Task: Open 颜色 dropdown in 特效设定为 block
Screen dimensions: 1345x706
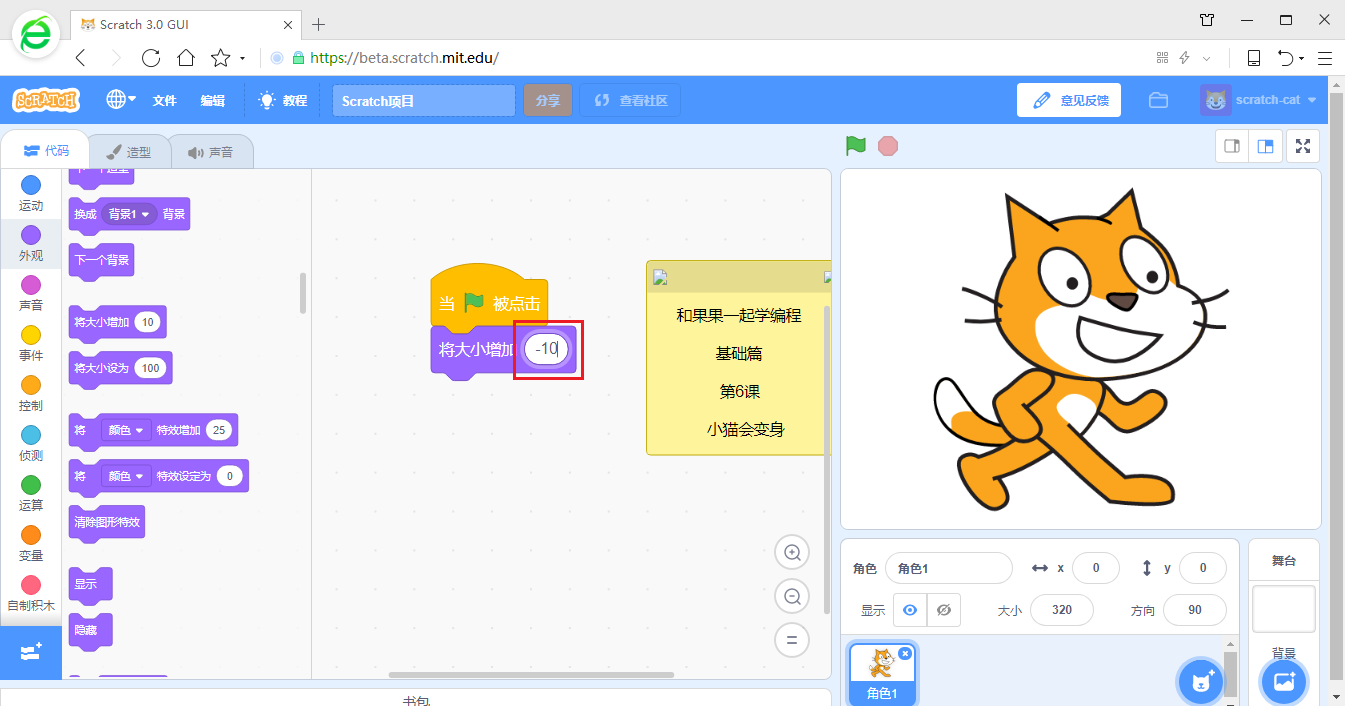Action: pos(125,476)
